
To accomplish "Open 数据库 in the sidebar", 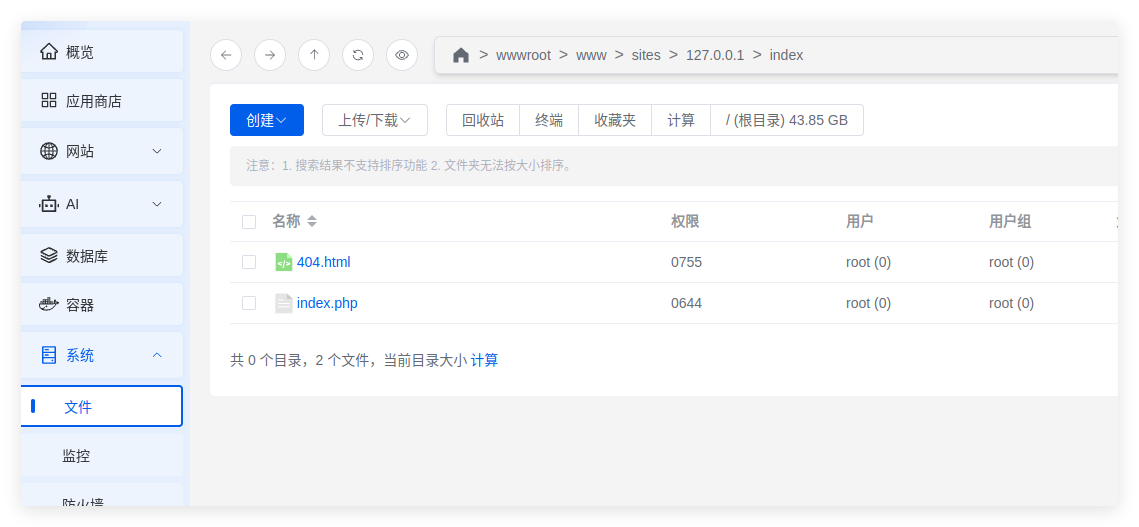I will pos(102,256).
